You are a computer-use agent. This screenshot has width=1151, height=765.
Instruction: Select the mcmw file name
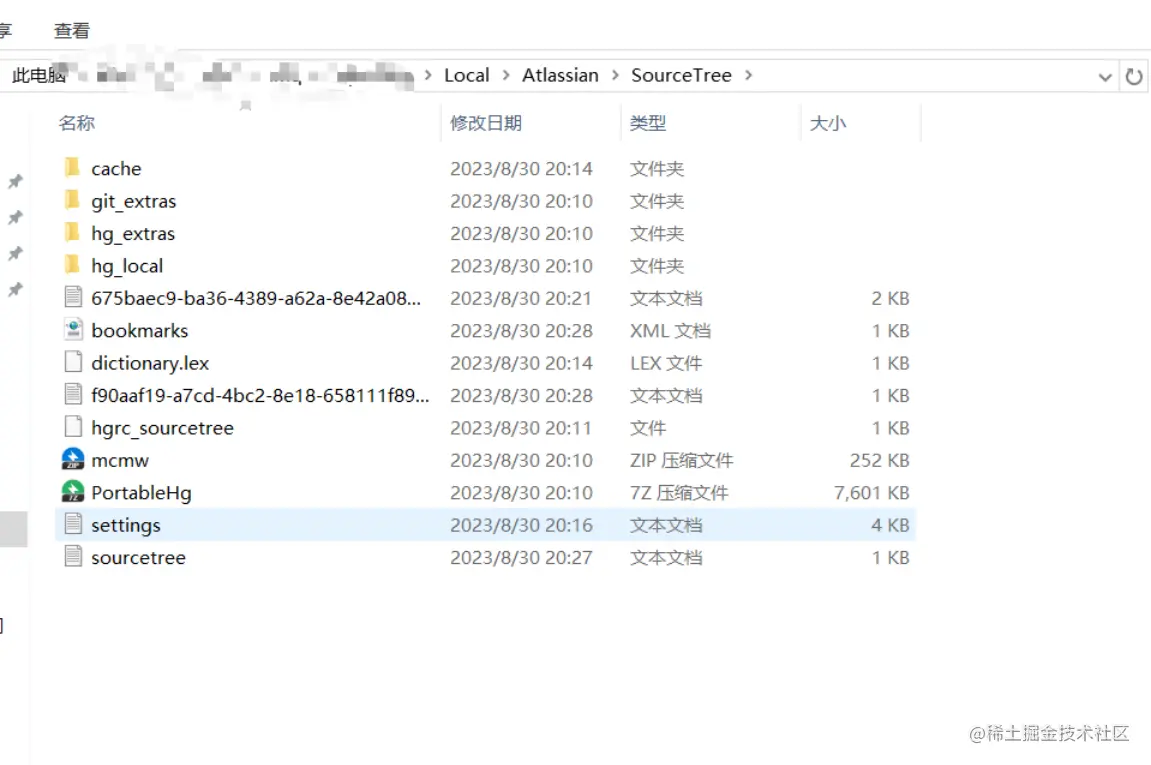coord(120,460)
